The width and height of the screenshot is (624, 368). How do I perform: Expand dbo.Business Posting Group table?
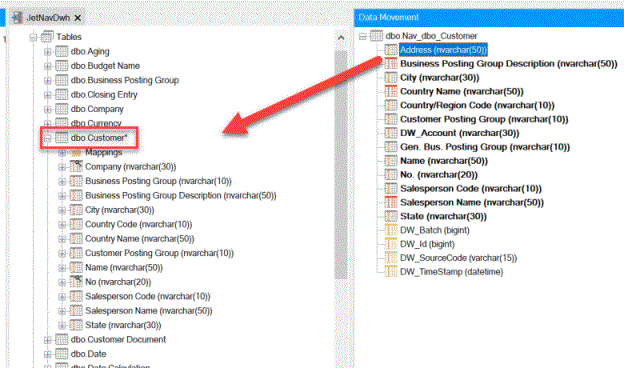point(48,80)
